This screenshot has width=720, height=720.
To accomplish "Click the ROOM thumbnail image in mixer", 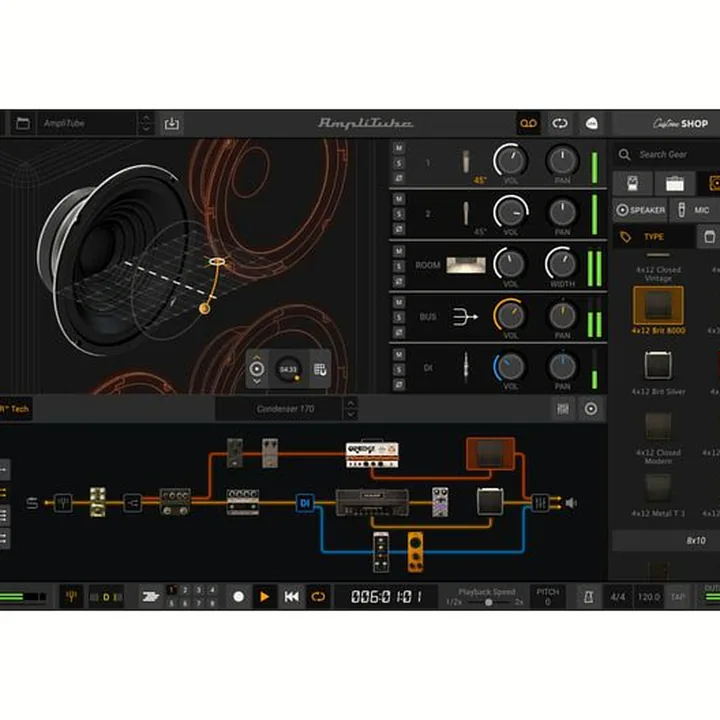I will pos(466,265).
